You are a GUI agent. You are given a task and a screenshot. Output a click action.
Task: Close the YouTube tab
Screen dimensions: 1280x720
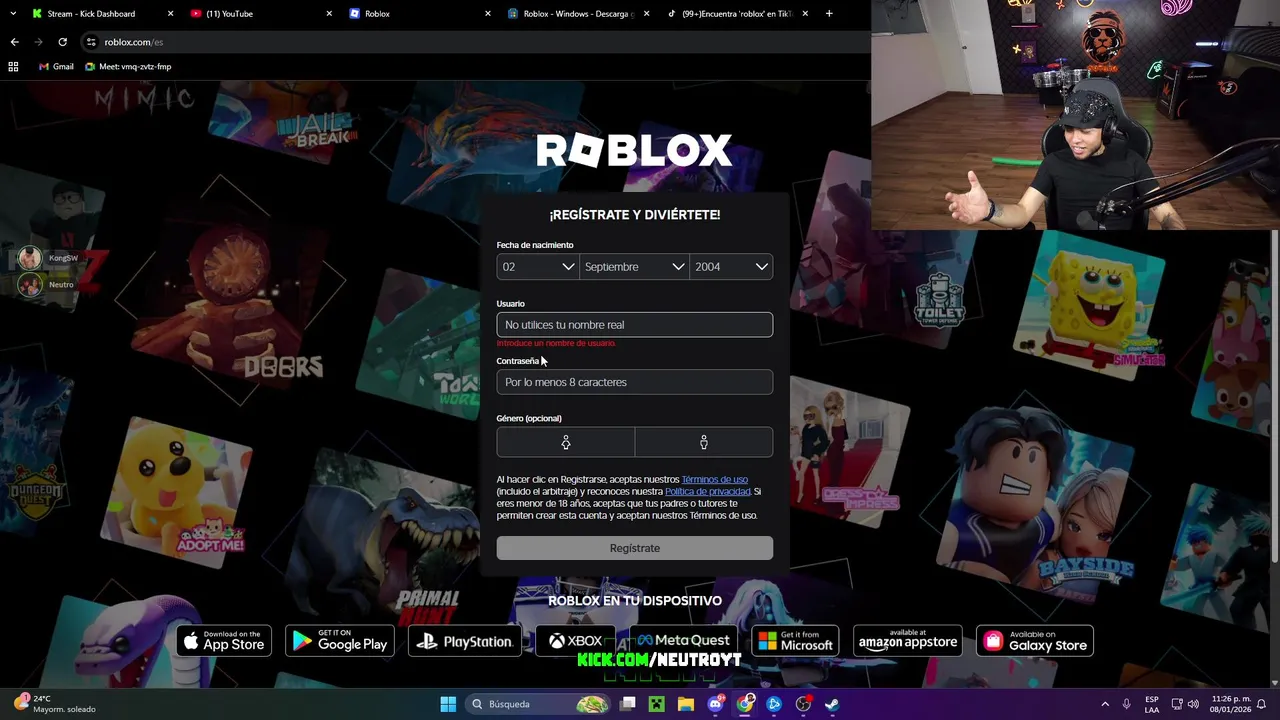(x=329, y=14)
